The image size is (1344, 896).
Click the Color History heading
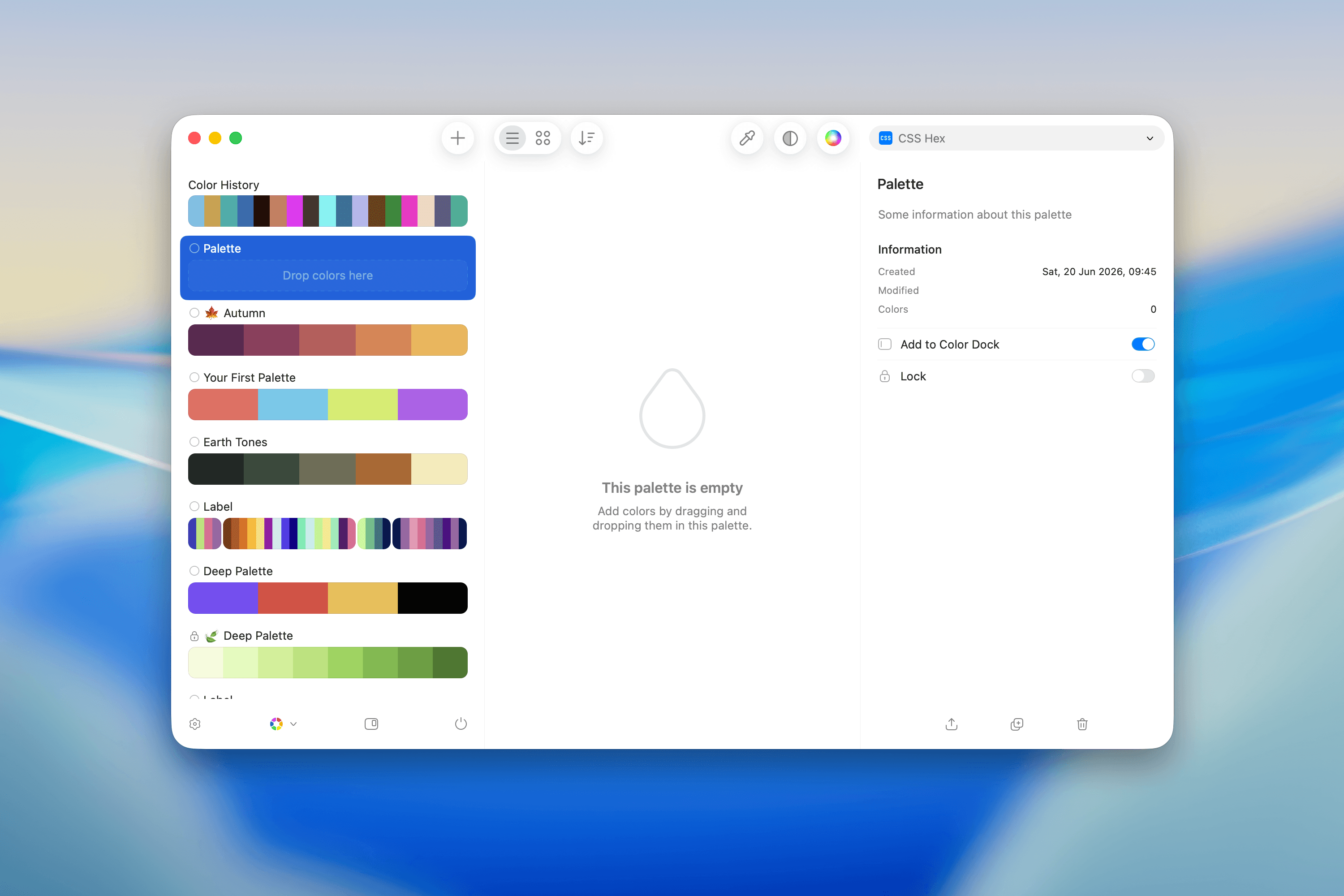[x=224, y=185]
